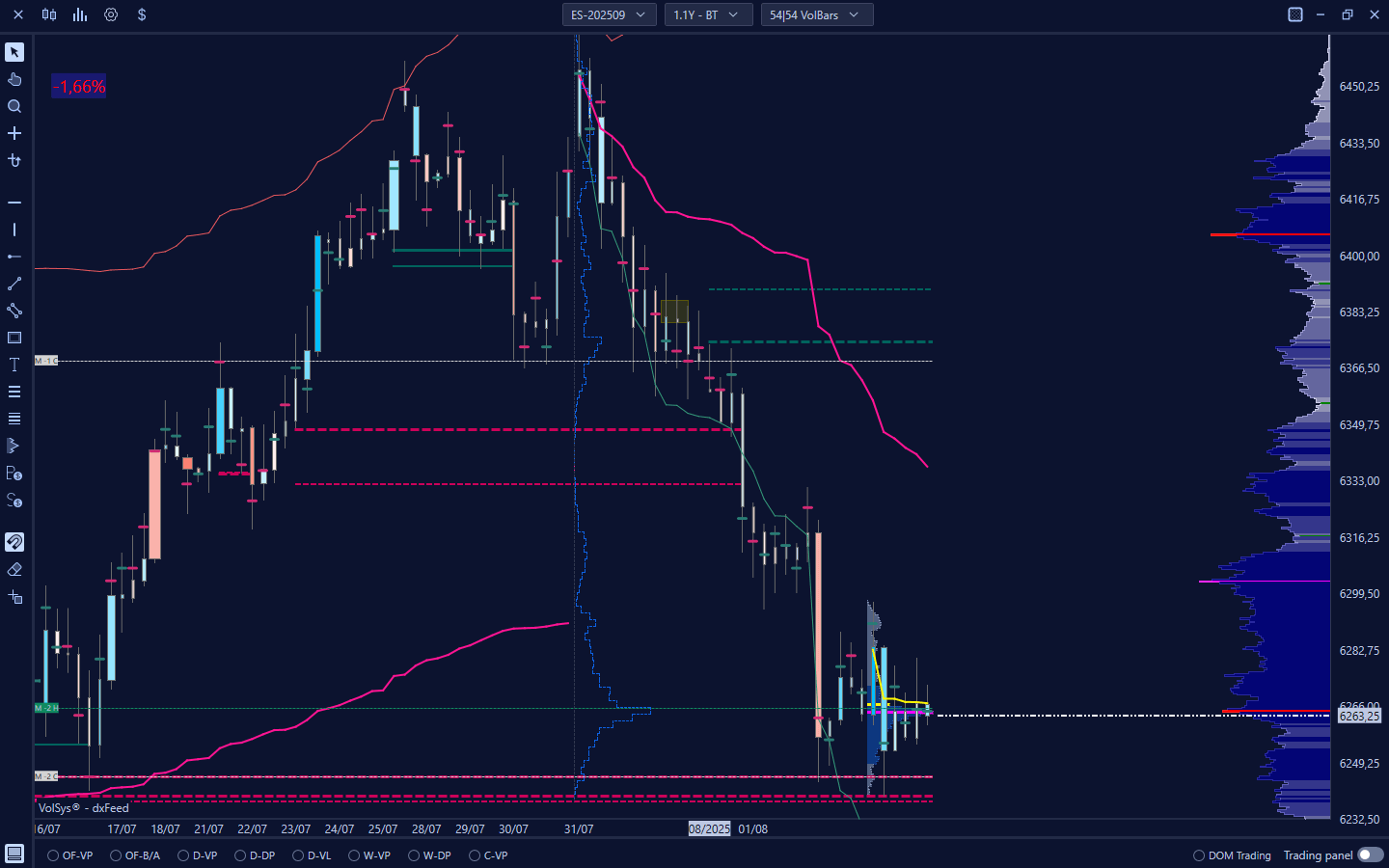The image size is (1389, 868).
Task: Select the rectangle drawing tool
Action: tap(14, 338)
